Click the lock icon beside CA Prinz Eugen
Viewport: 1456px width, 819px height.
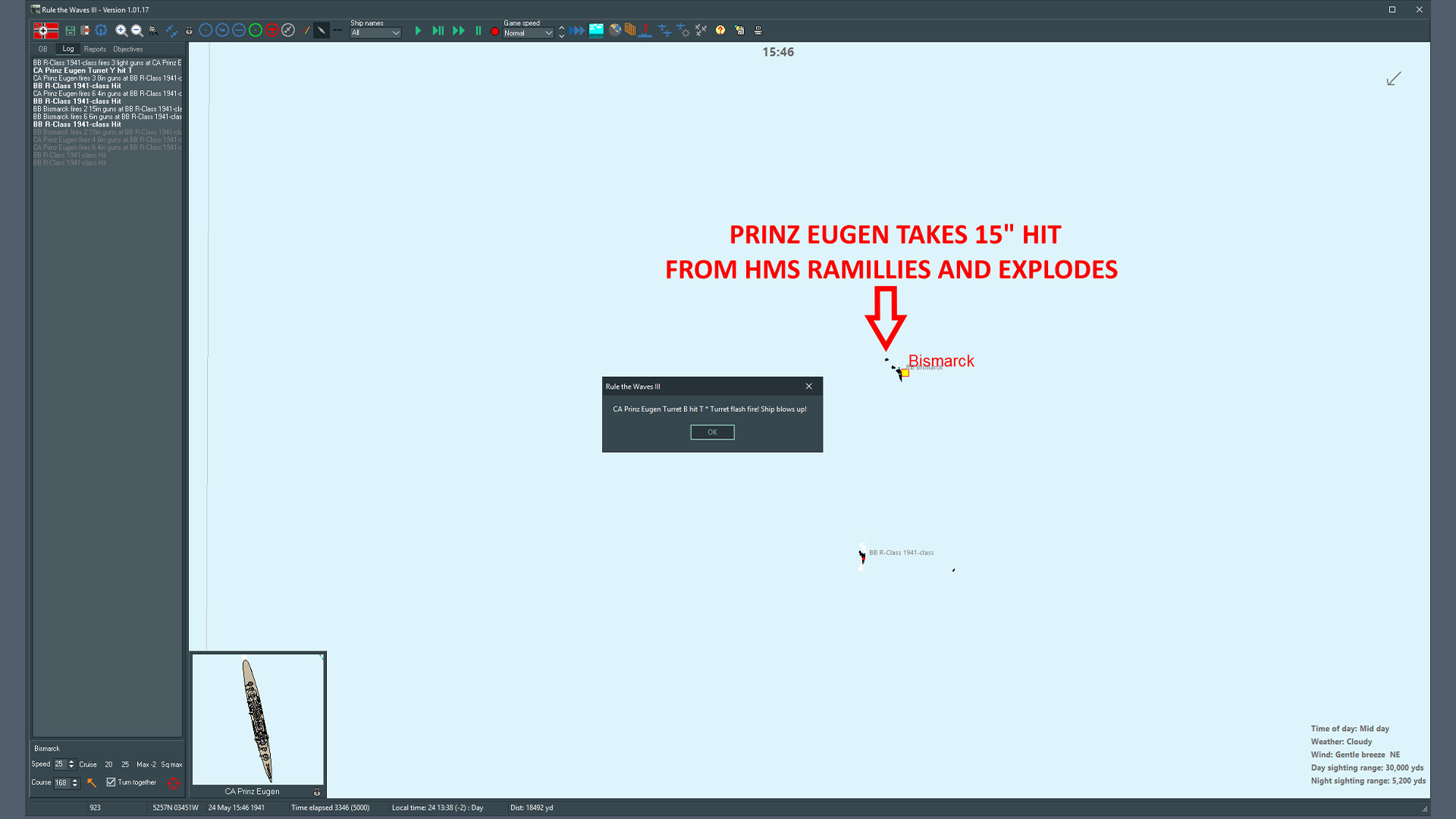coord(317,792)
